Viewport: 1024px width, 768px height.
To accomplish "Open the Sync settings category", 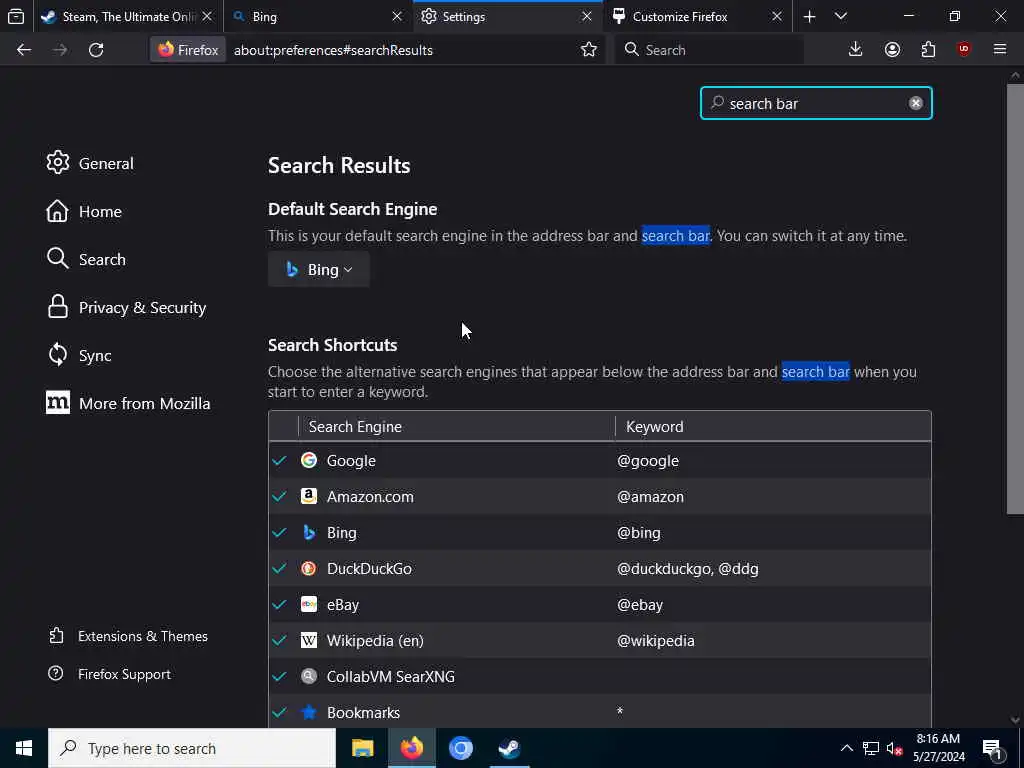I will [79, 355].
